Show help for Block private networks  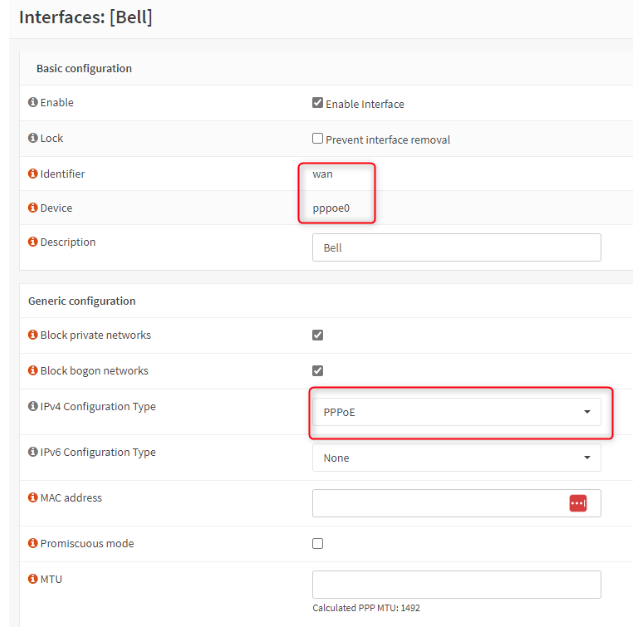[x=33, y=335]
